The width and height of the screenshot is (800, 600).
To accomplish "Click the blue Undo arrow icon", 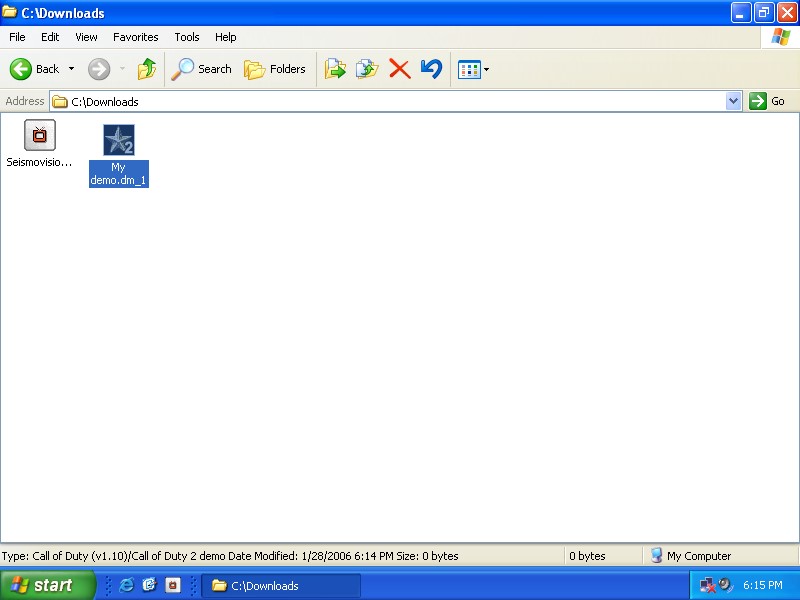I will [x=431, y=69].
